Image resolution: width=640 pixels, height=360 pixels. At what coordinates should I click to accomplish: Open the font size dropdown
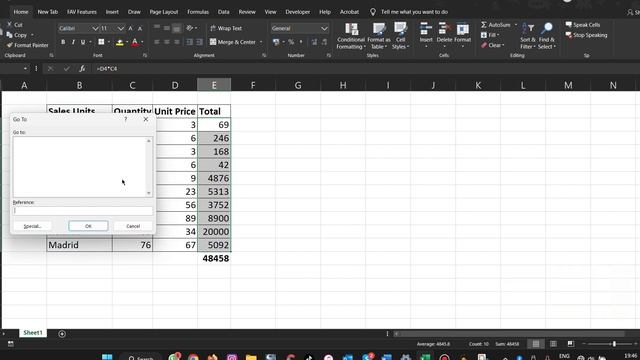(120, 28)
